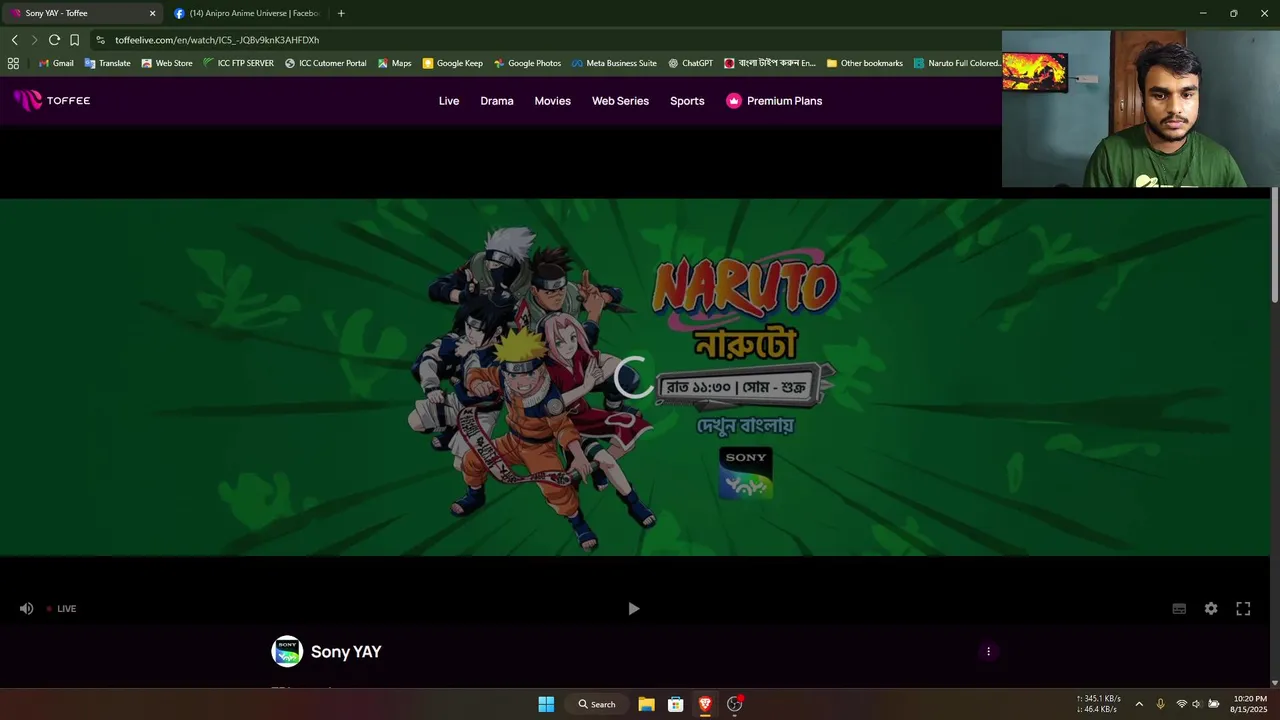1280x720 pixels.
Task: Click the Naruto banner video area
Action: pos(634,377)
